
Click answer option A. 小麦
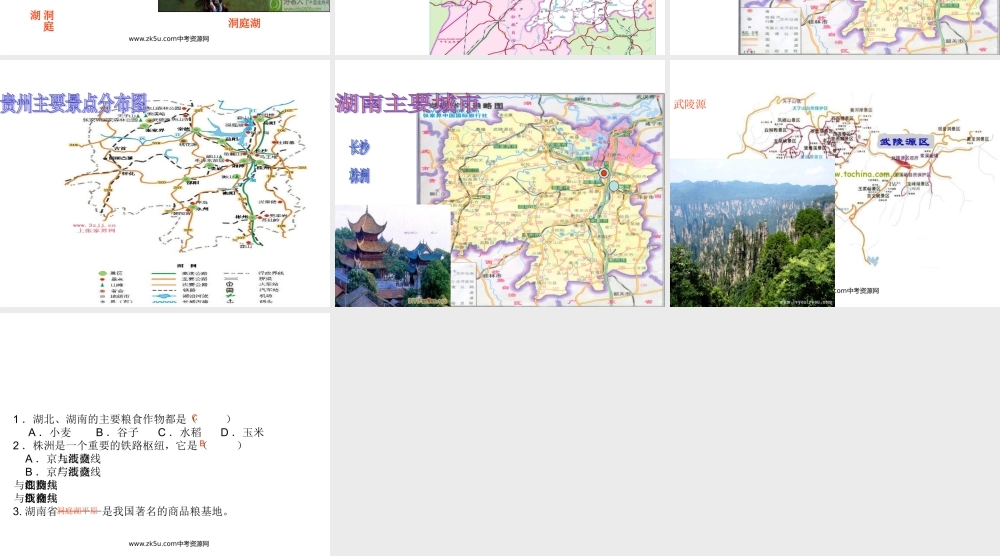pos(50,432)
